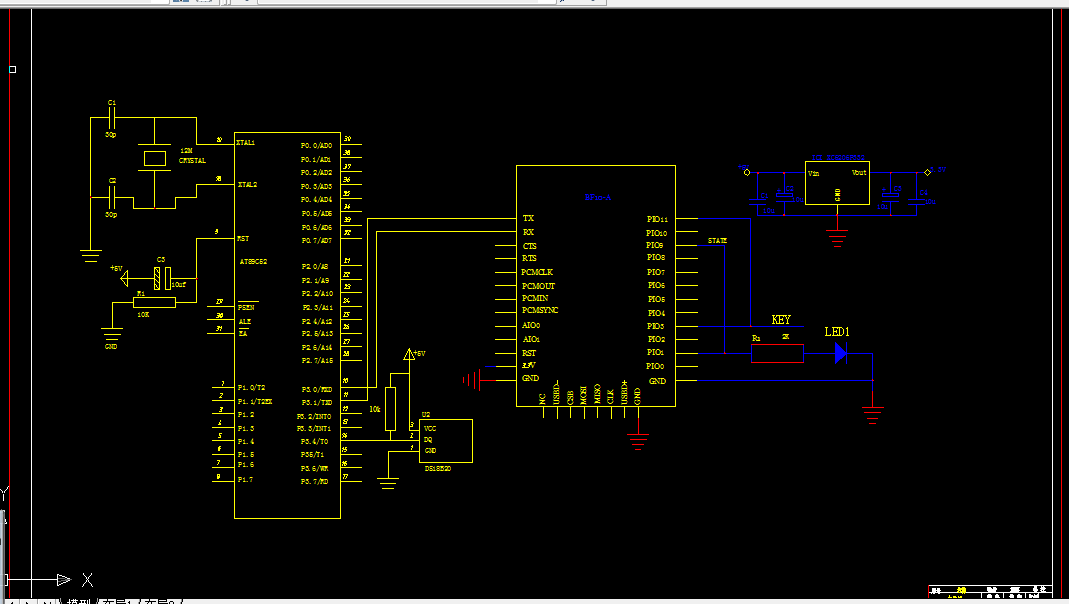
Task: Pick the red ground symbol under the regulator
Action: pos(837,239)
